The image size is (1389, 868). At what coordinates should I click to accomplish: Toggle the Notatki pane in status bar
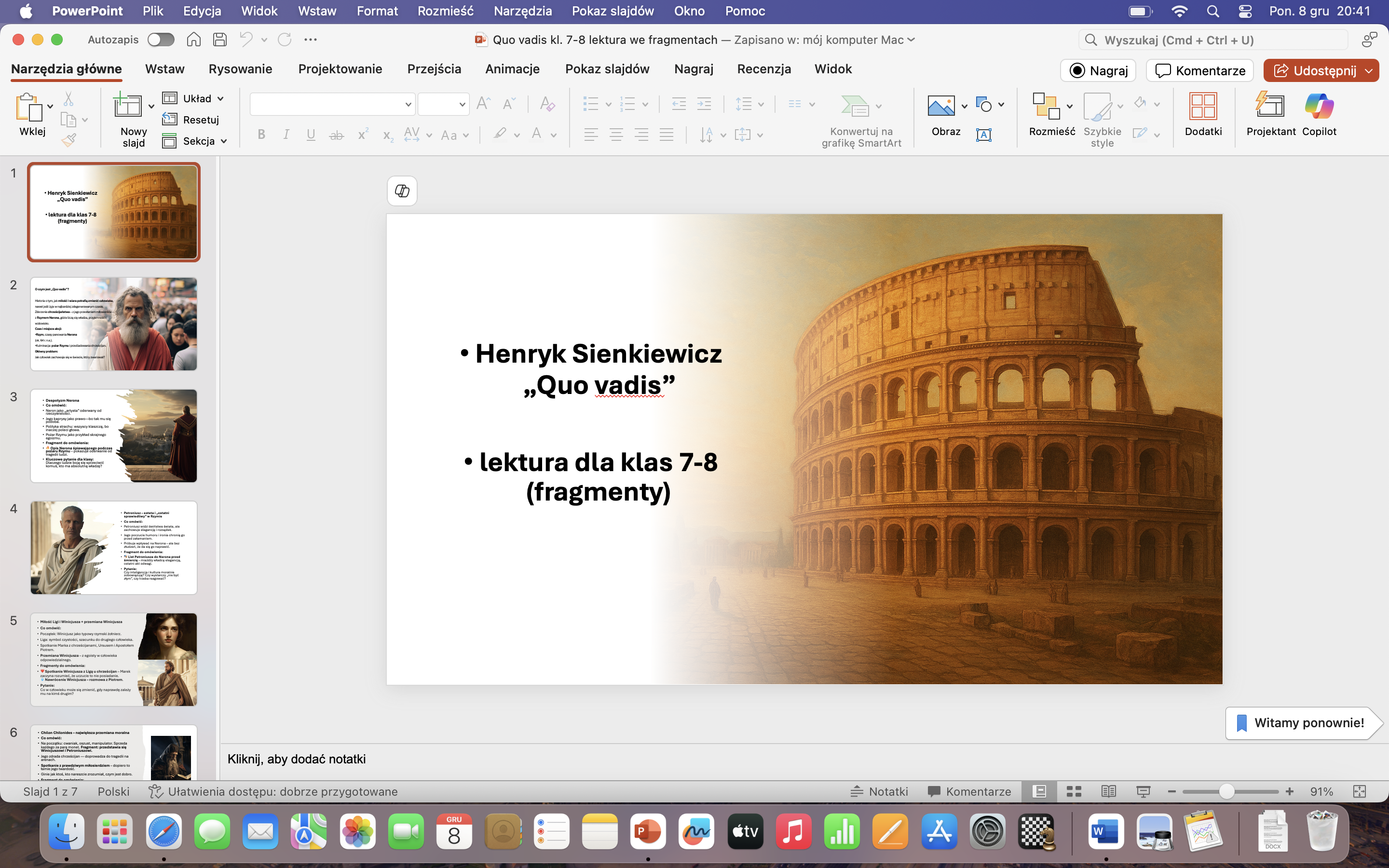[879, 792]
